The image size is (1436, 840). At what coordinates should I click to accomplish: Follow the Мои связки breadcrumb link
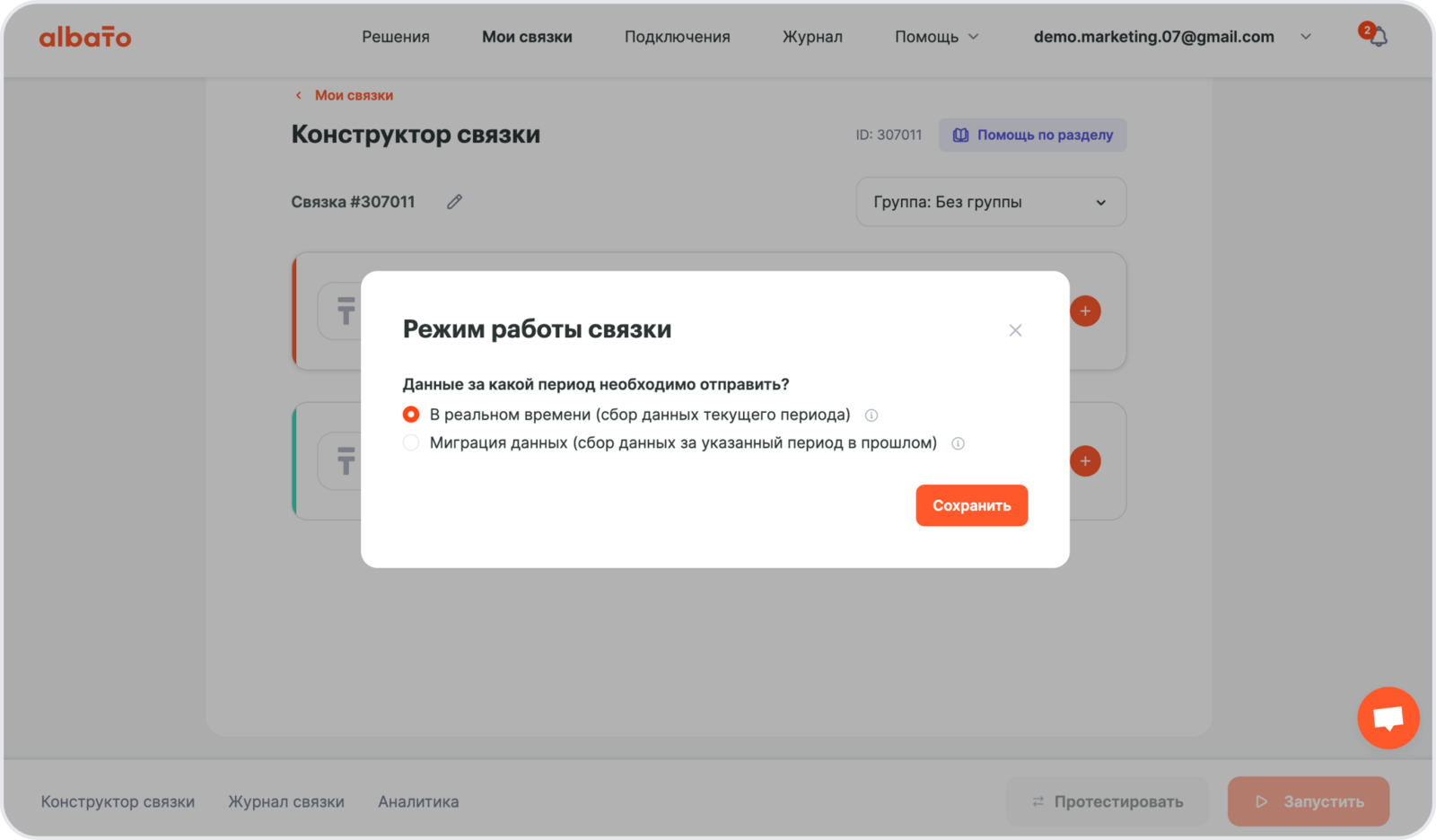click(354, 95)
